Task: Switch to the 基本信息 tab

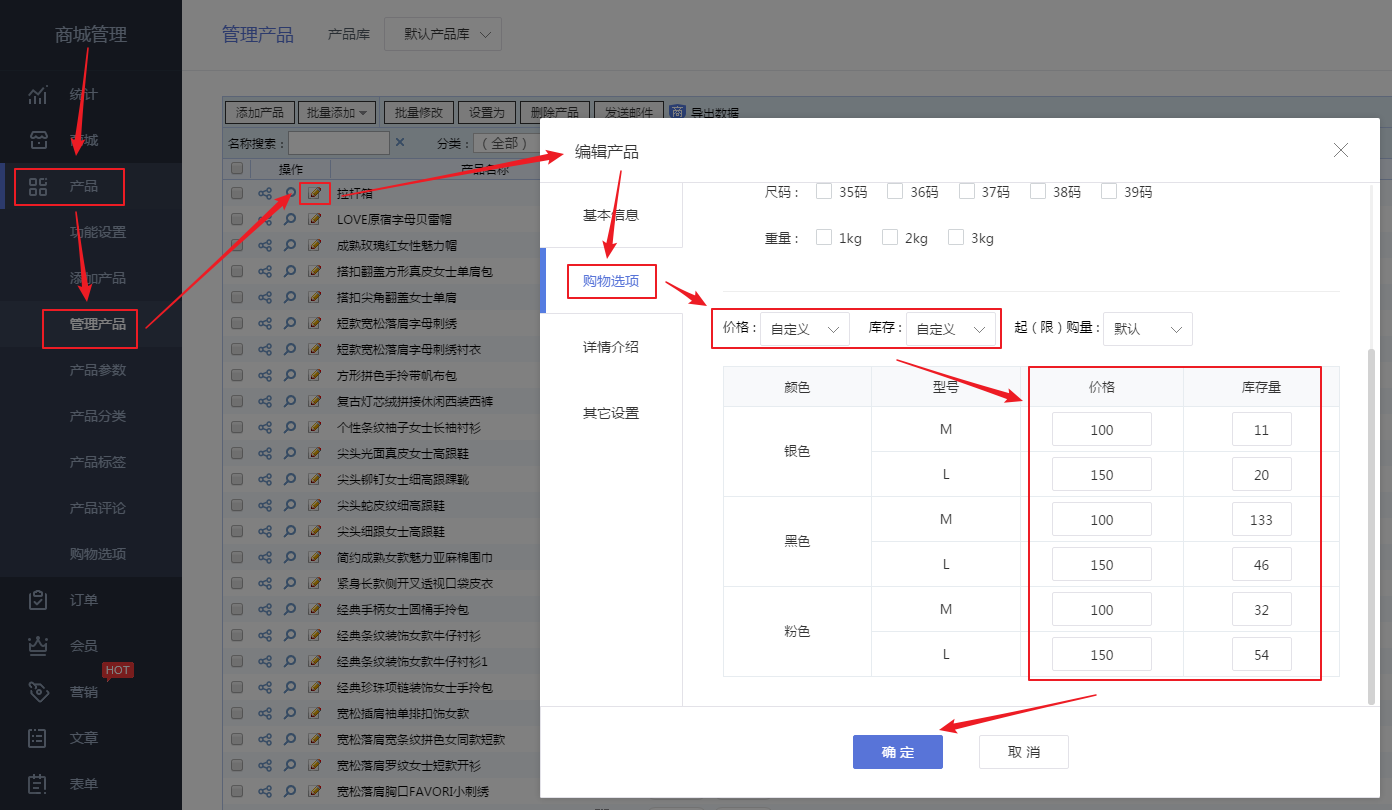Action: 611,215
